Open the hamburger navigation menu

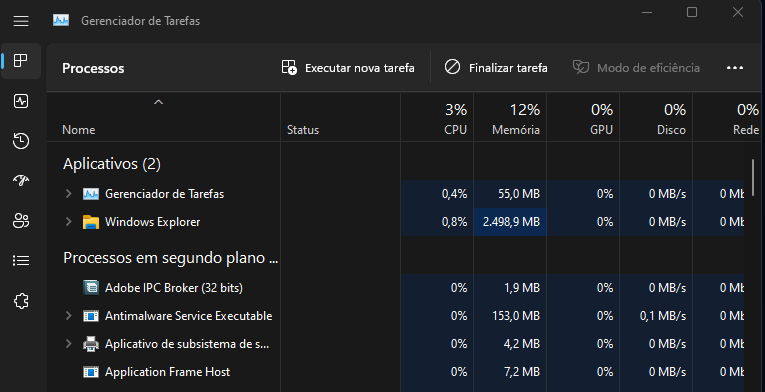(x=21, y=21)
